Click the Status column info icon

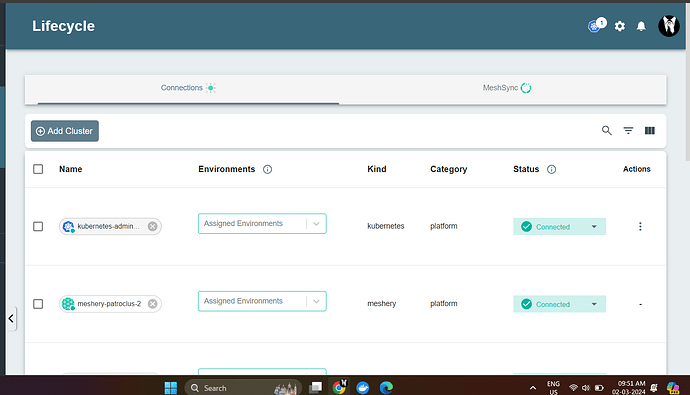(551, 169)
